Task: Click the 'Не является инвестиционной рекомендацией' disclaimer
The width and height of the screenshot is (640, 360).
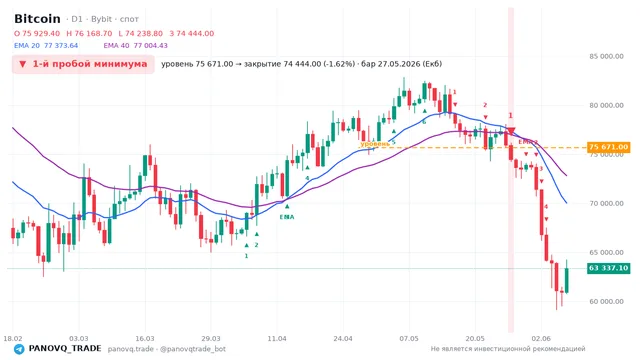Action: click(x=508, y=349)
